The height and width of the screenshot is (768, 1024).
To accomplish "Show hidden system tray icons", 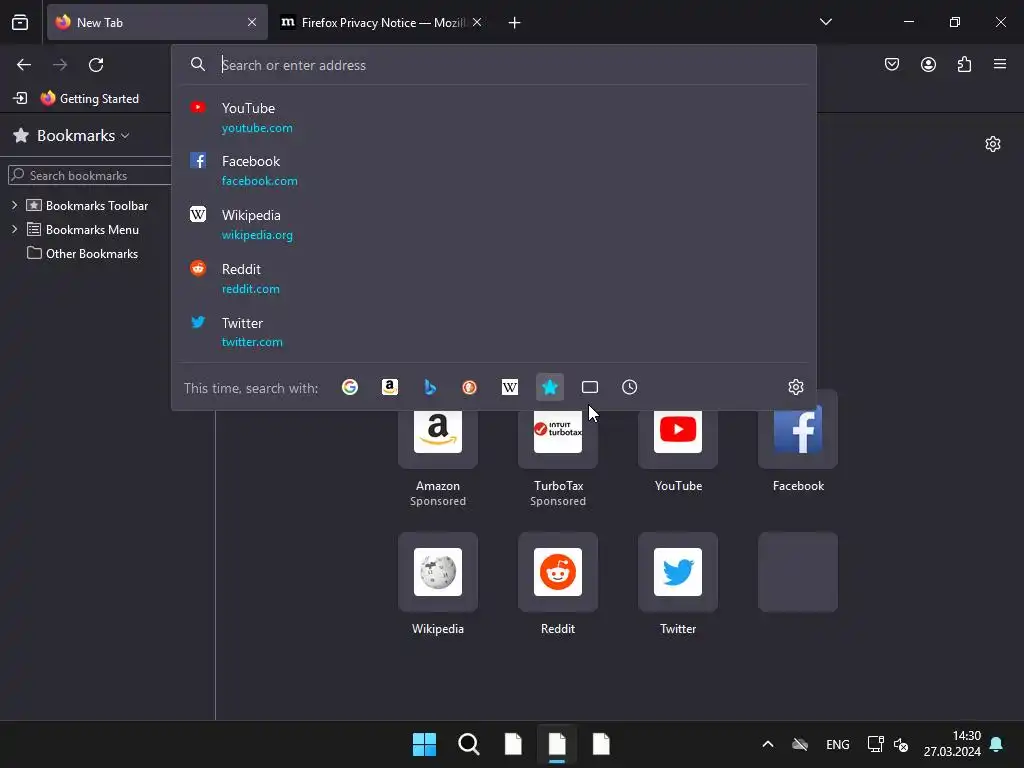I will [x=768, y=744].
